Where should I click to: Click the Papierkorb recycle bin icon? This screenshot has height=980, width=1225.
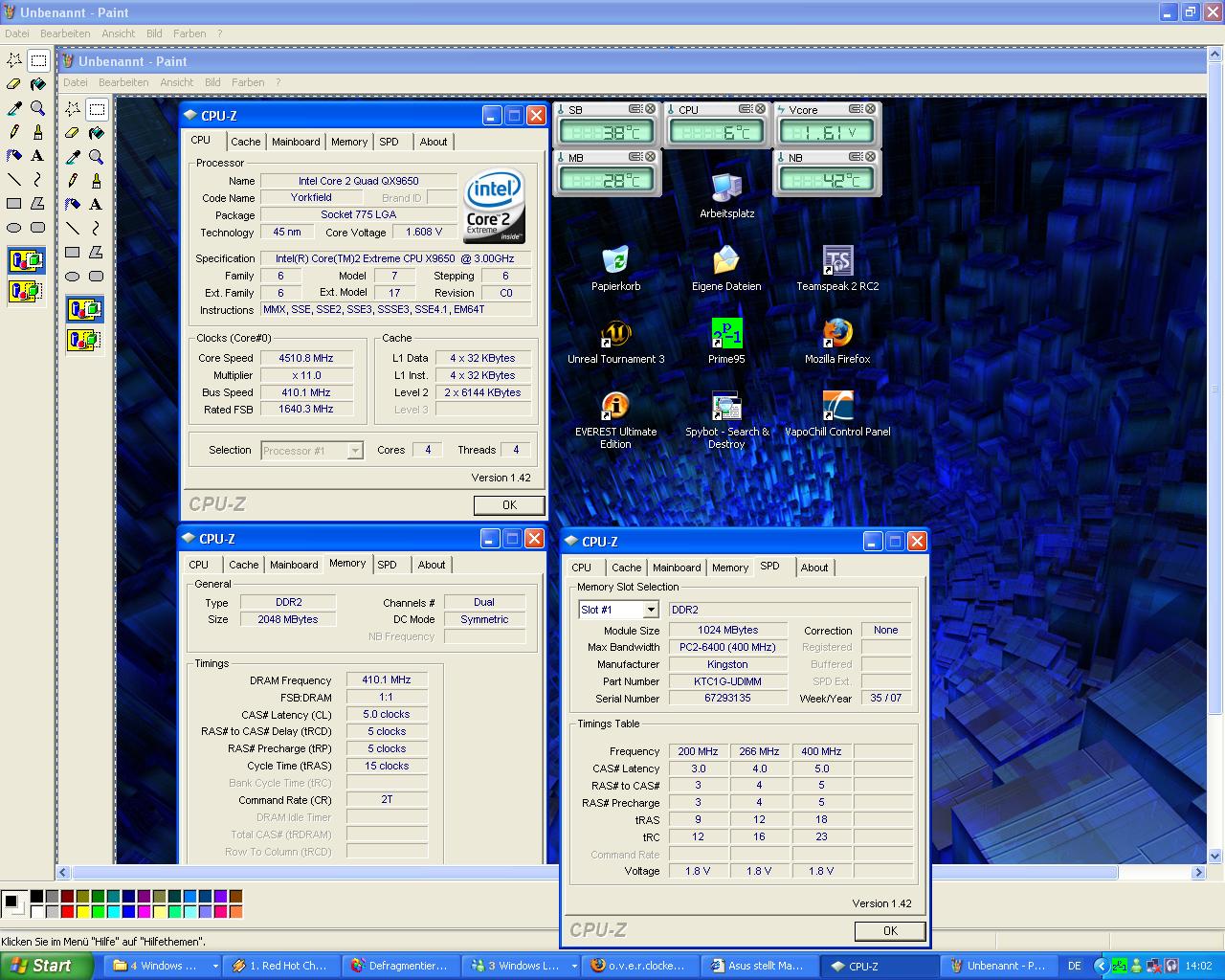[x=615, y=269]
